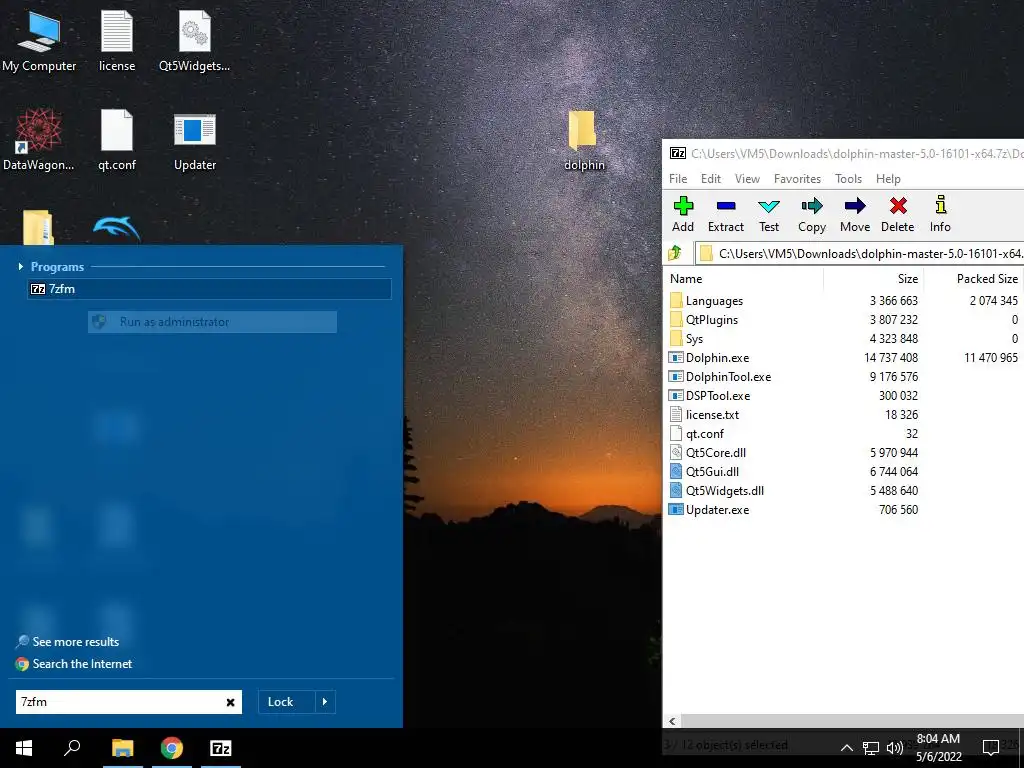Click the taskbar clock and date
Screen dimensions: 1024x768
[938, 748]
